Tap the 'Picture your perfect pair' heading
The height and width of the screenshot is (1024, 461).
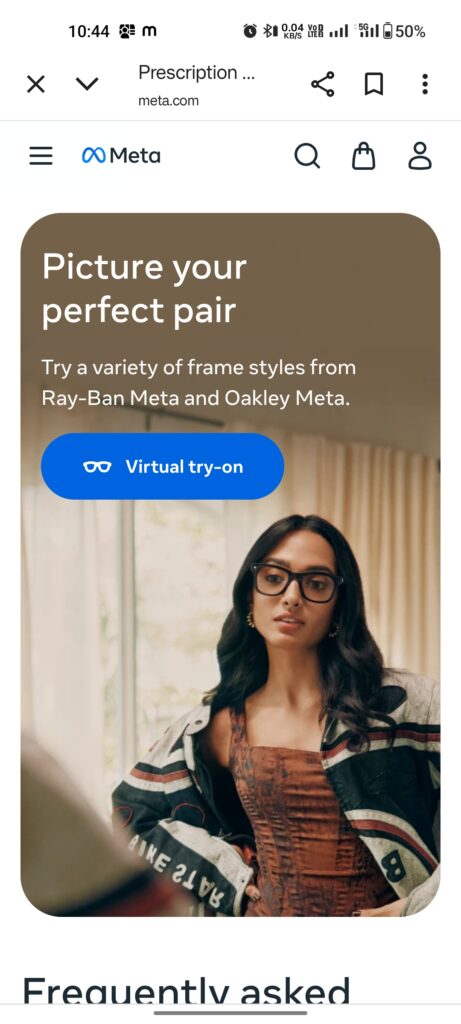(144, 289)
